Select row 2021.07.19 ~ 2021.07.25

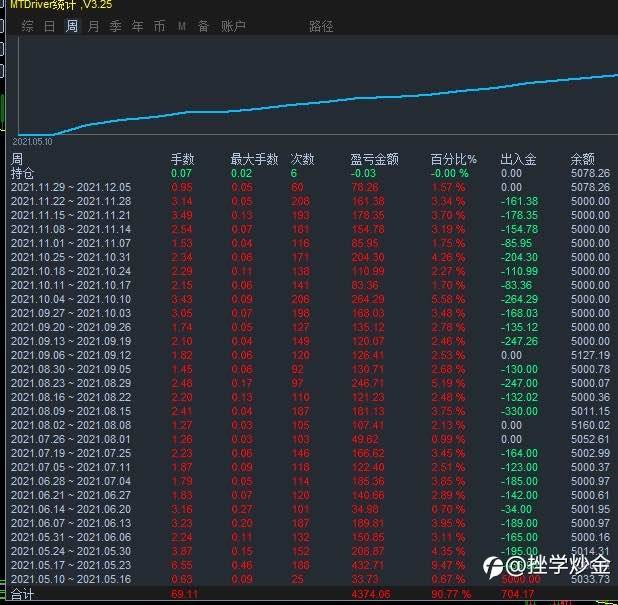310,453
